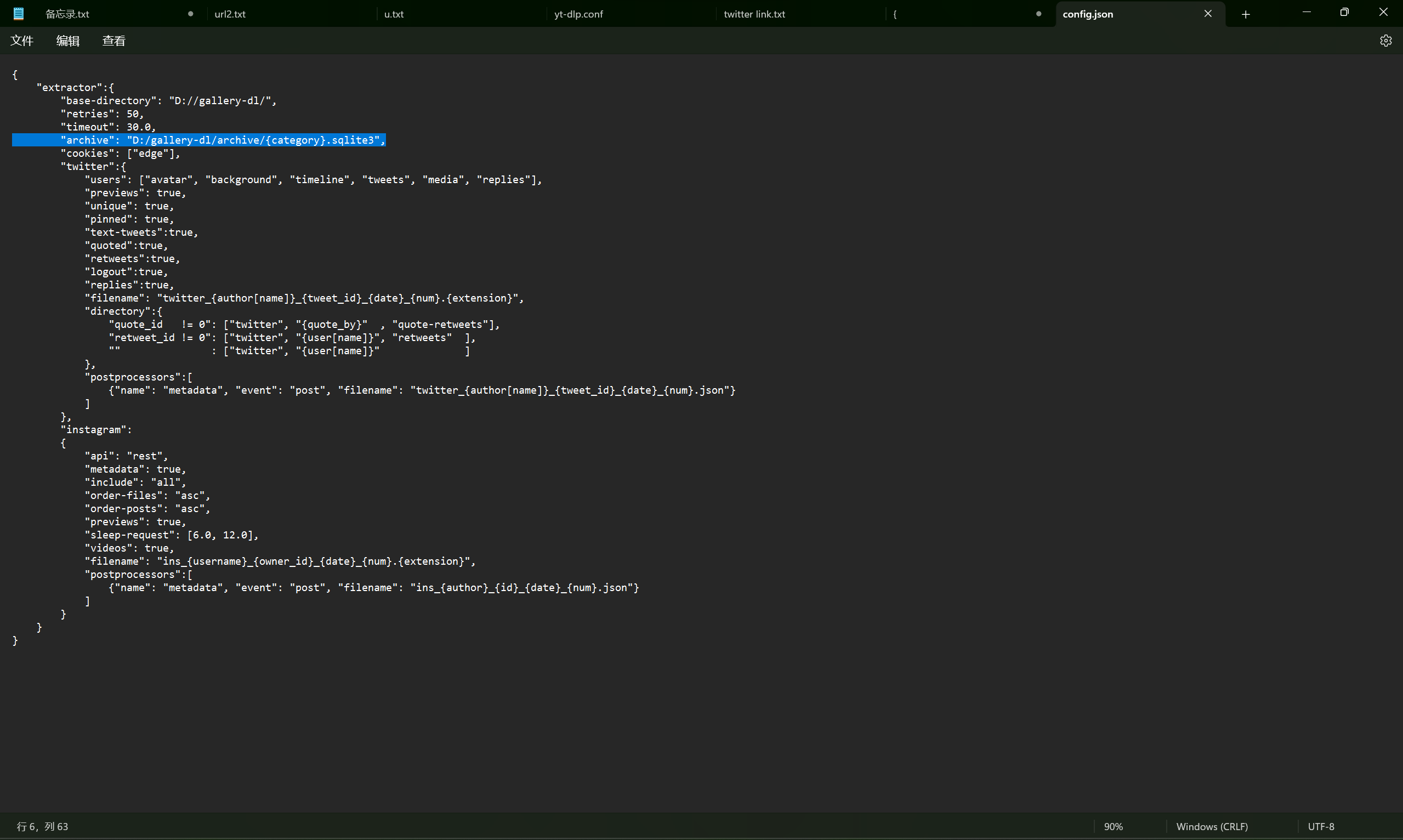Open the 文件 menu

coord(22,40)
